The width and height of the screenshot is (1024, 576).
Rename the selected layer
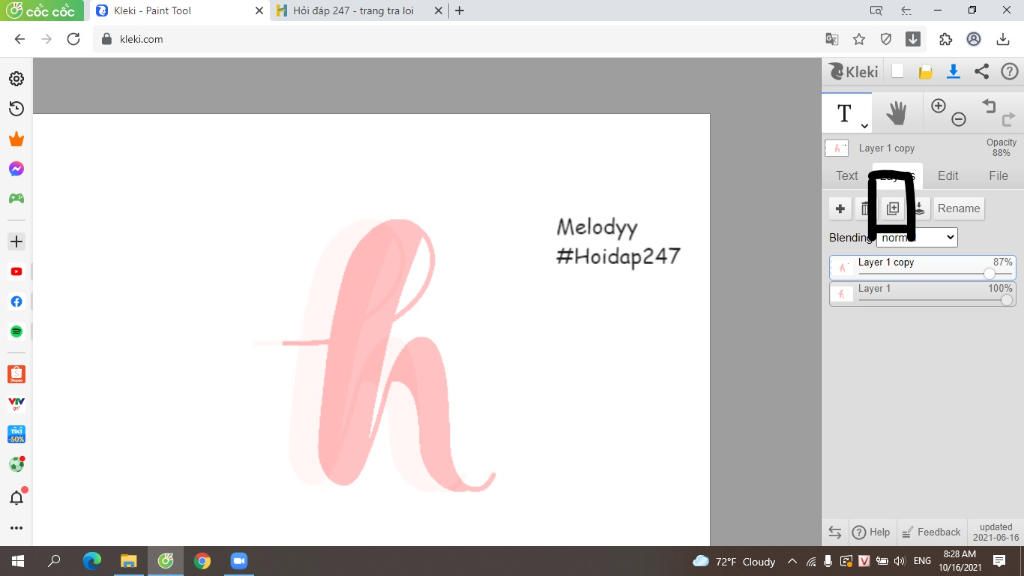click(958, 208)
